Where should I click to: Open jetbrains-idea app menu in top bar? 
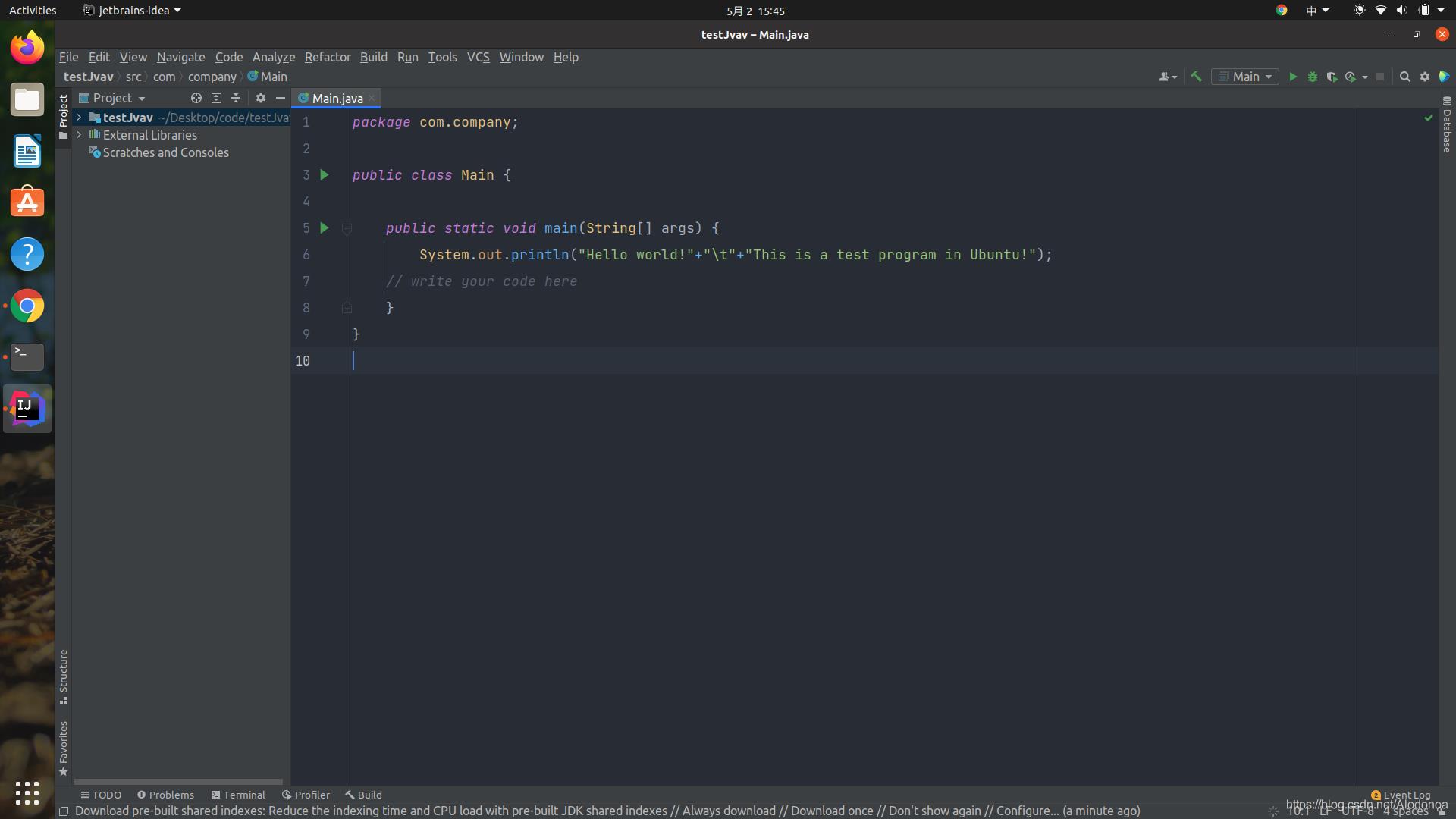pyautogui.click(x=133, y=11)
